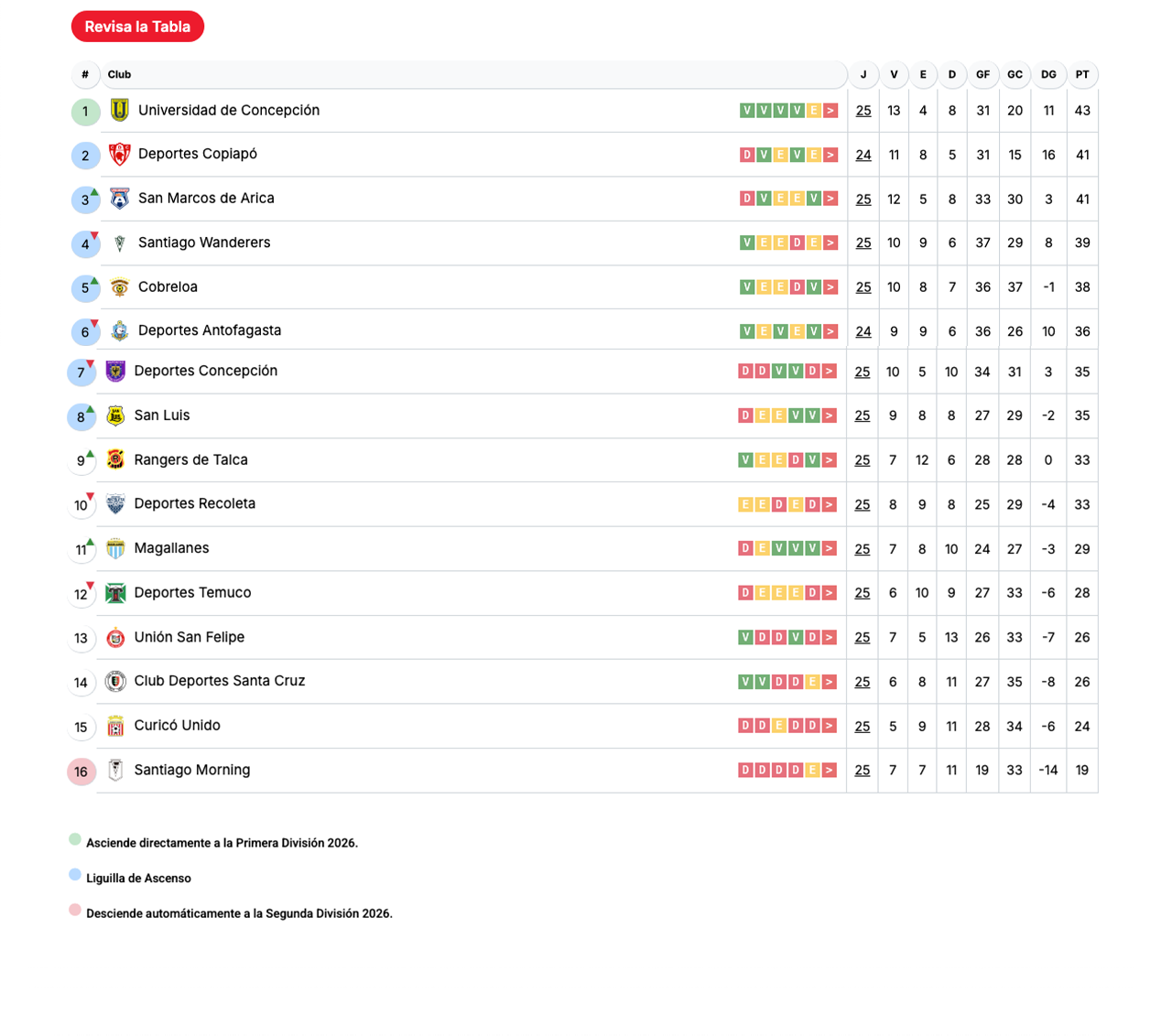This screenshot has height=1036, width=1172.
Task: Expand Universidad de Concepción recent form arrow
Action: 830,111
